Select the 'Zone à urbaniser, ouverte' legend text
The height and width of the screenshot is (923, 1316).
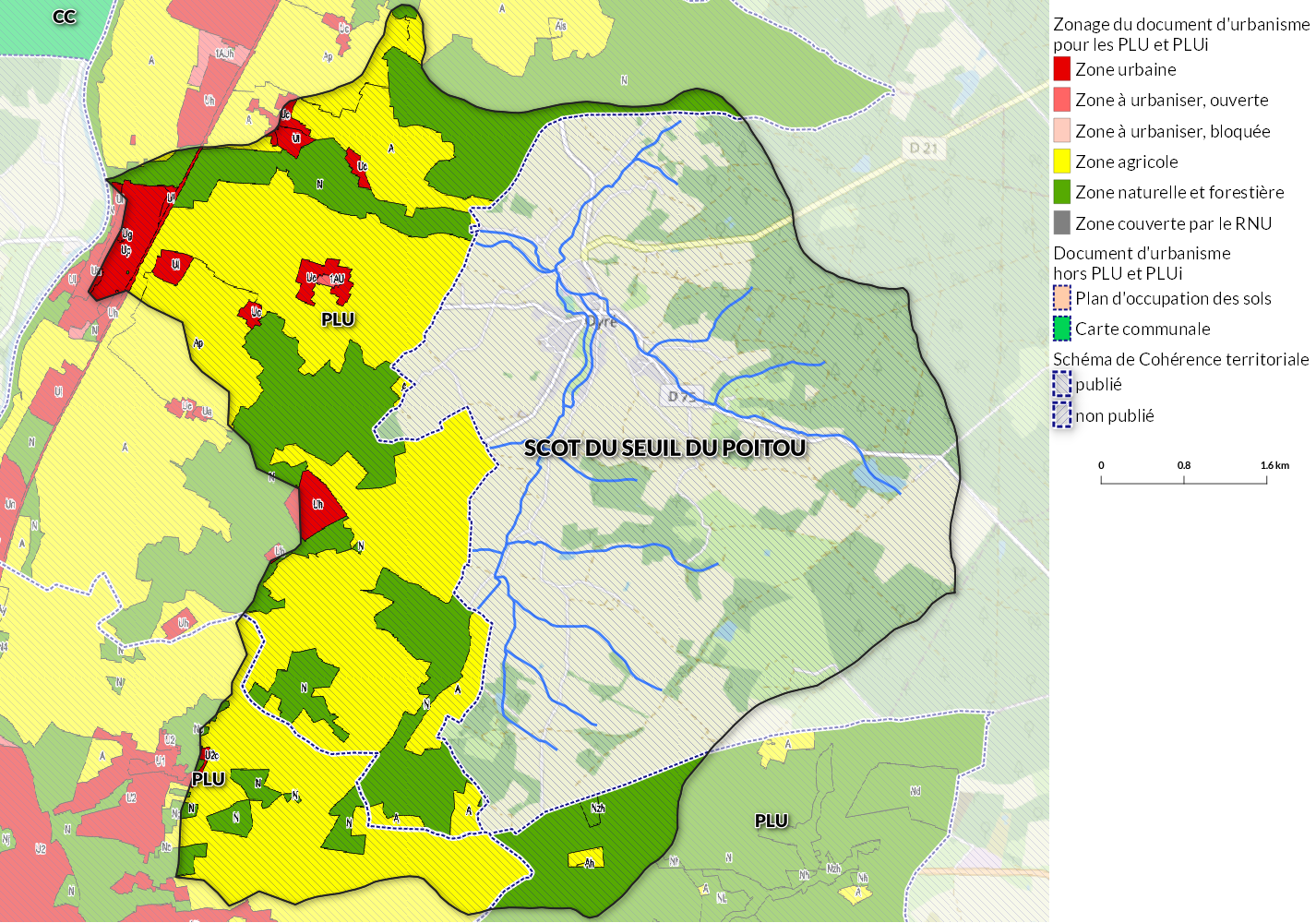point(1172,100)
